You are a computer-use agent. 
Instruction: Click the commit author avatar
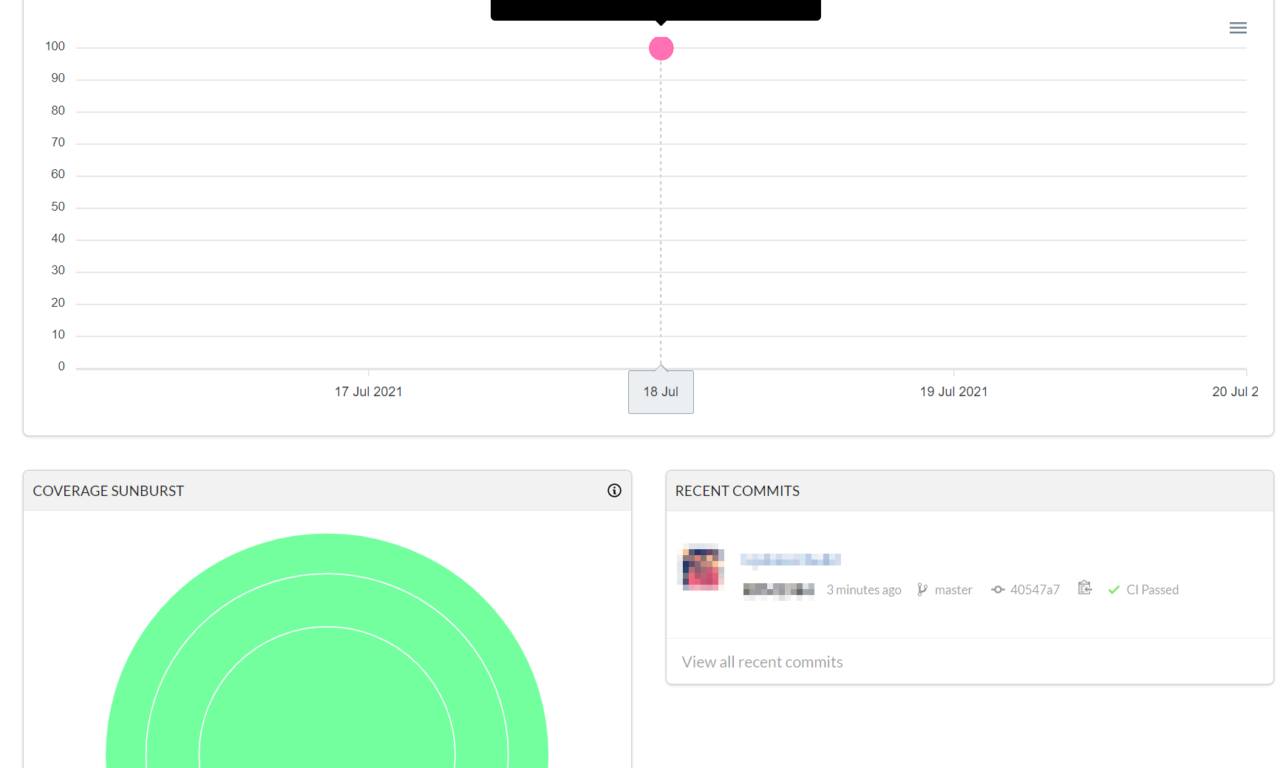point(703,568)
